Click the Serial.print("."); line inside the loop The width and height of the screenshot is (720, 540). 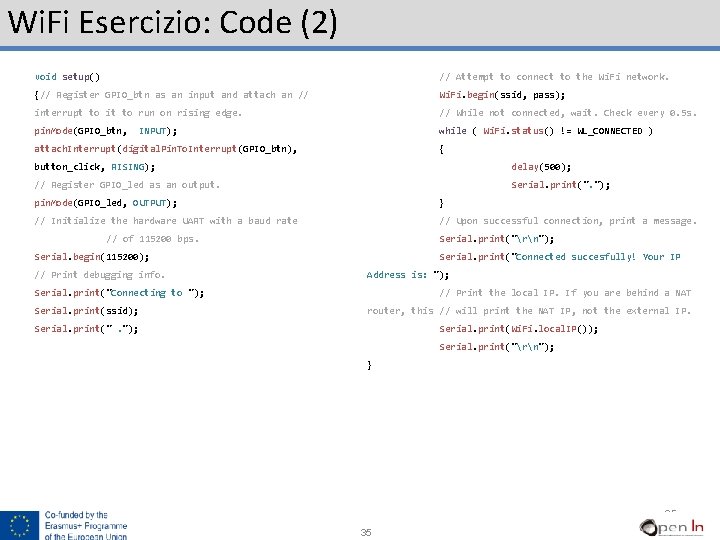pos(561,185)
